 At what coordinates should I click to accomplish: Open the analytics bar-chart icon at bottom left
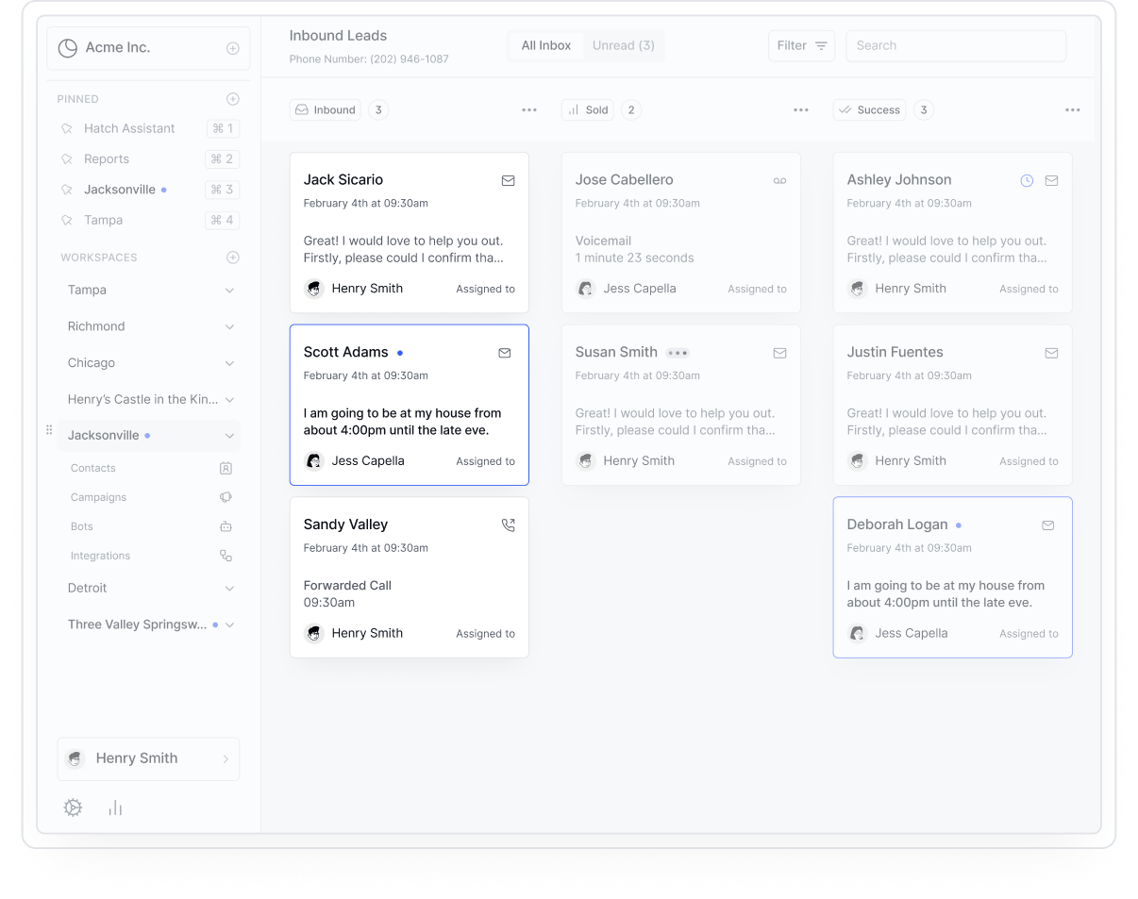(115, 807)
